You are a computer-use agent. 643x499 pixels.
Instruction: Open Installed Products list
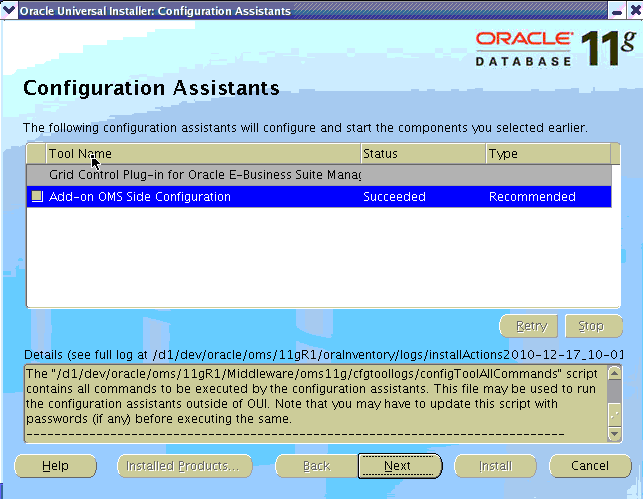pos(185,466)
